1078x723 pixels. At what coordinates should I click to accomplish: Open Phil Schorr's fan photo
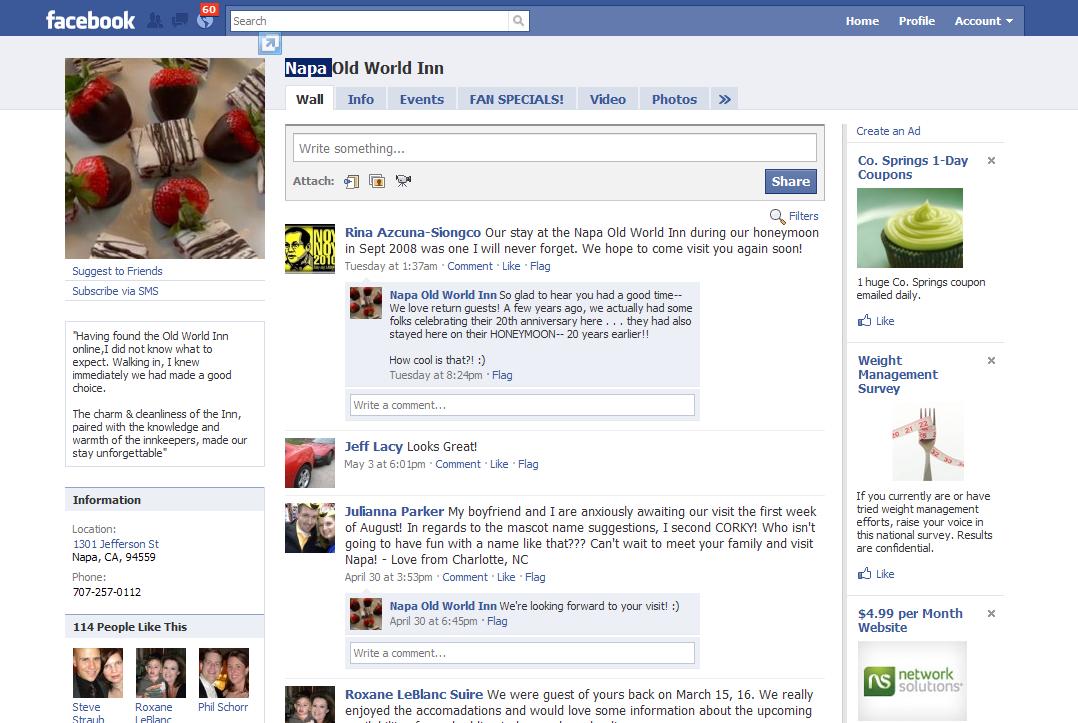pos(223,673)
